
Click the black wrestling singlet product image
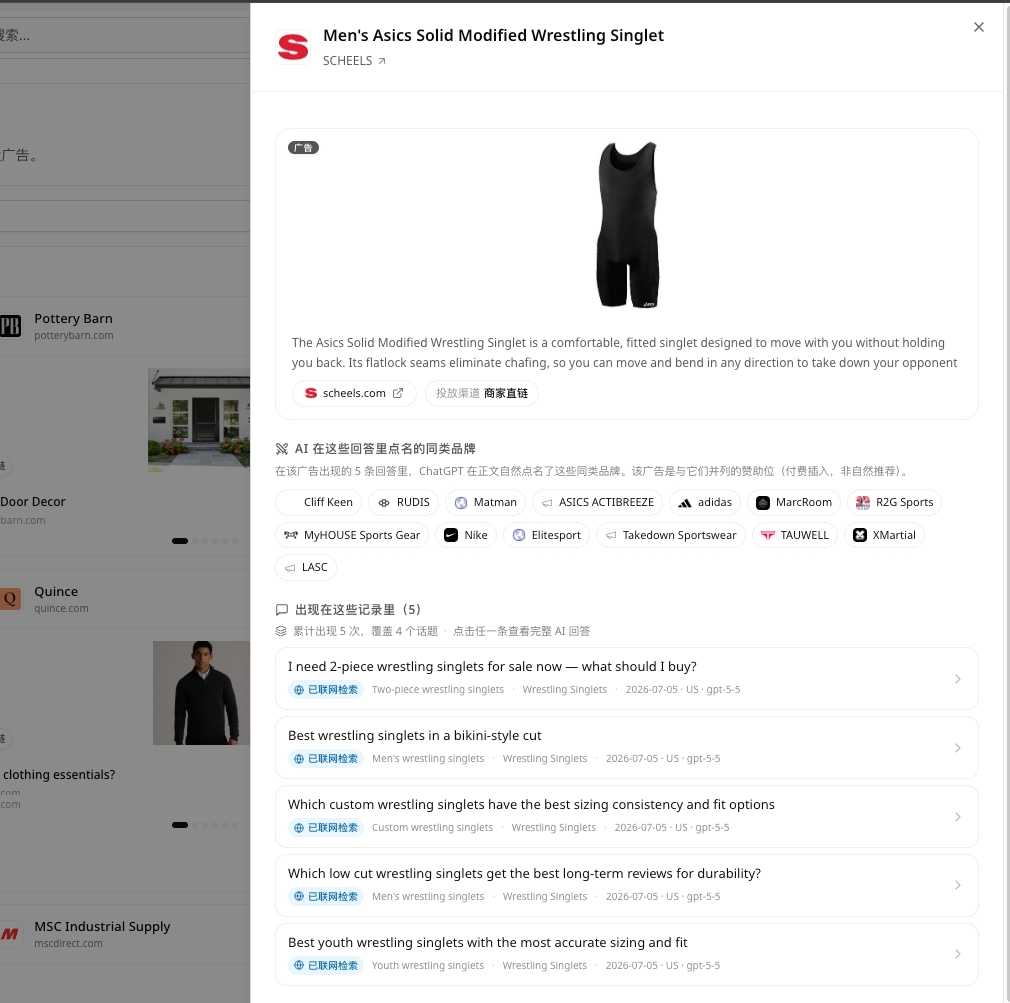[x=627, y=225]
